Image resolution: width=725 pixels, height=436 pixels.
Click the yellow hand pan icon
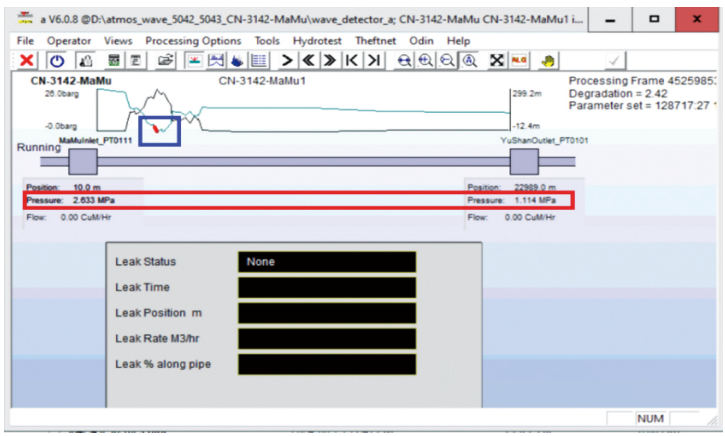coord(548,61)
